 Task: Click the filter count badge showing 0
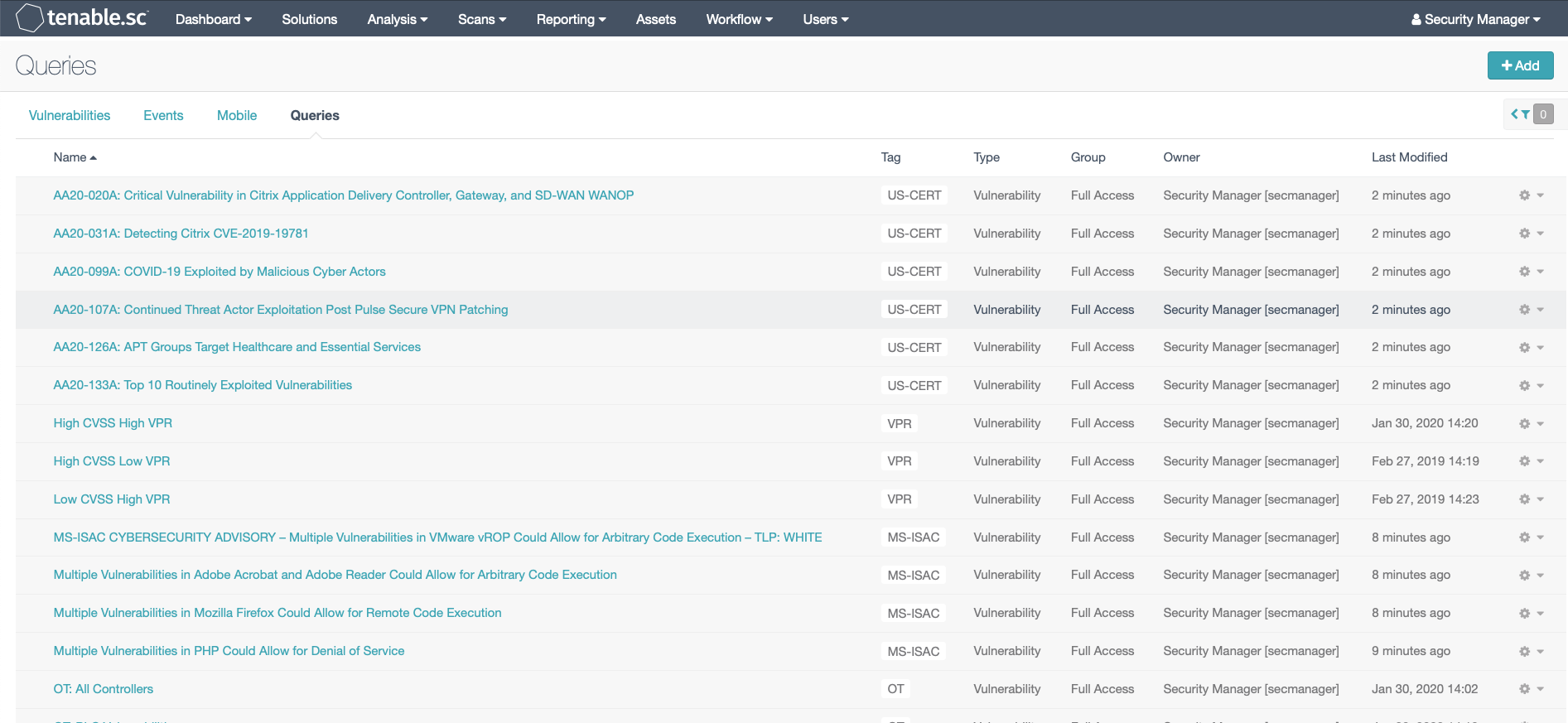(x=1543, y=114)
